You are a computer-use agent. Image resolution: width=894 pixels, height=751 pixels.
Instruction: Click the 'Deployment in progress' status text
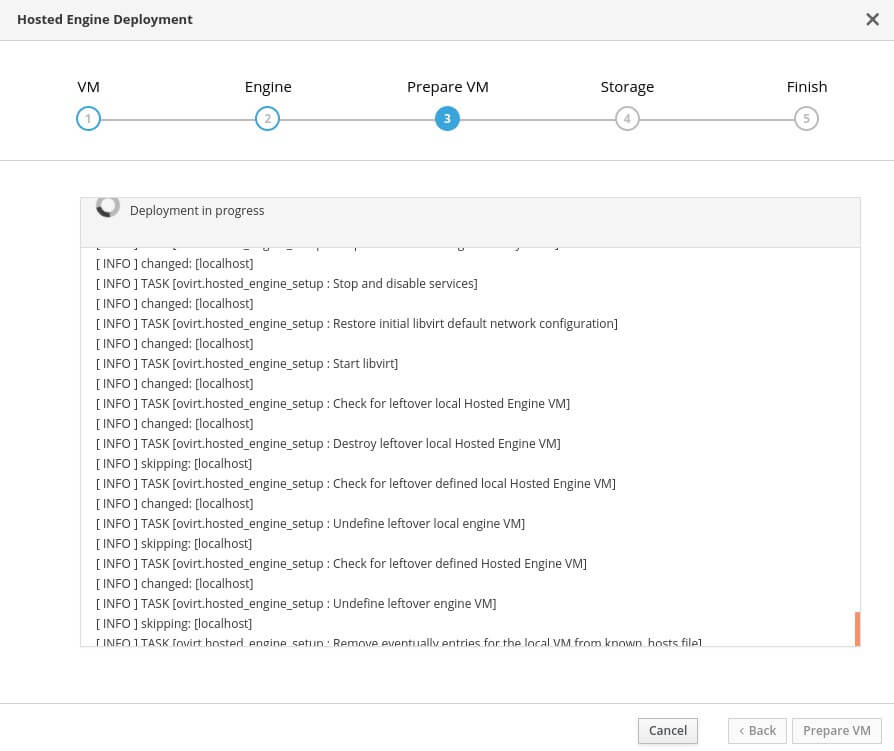click(x=197, y=211)
